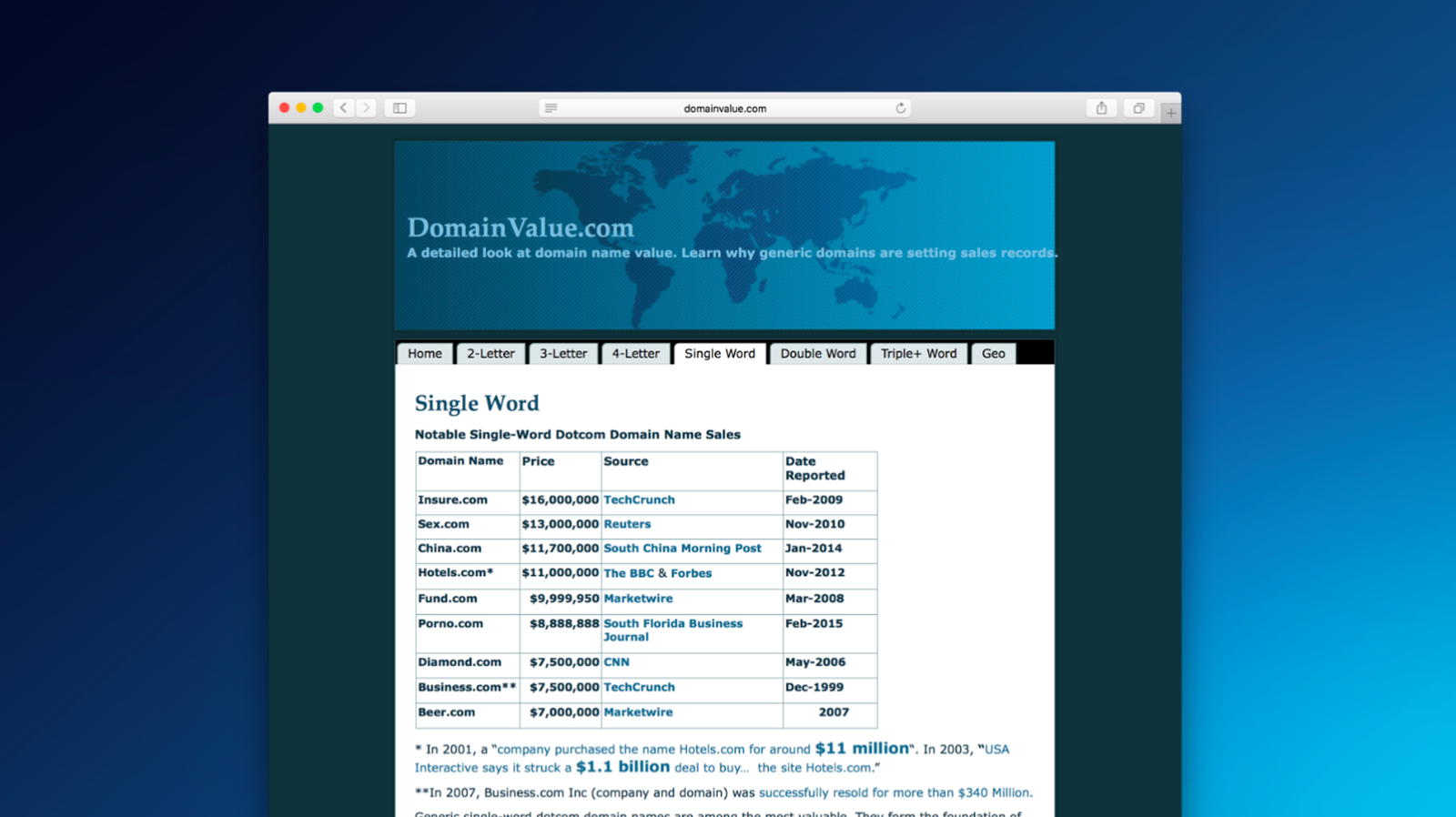Image resolution: width=1456 pixels, height=817 pixels.
Task: Open the Share button in Safari toolbar
Action: coord(1101,107)
